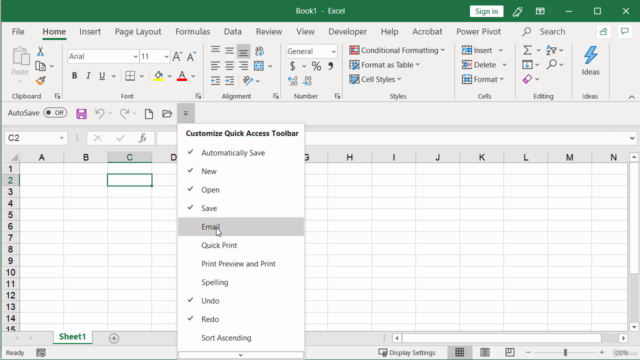Open the Arial font name dropdown

pos(135,56)
